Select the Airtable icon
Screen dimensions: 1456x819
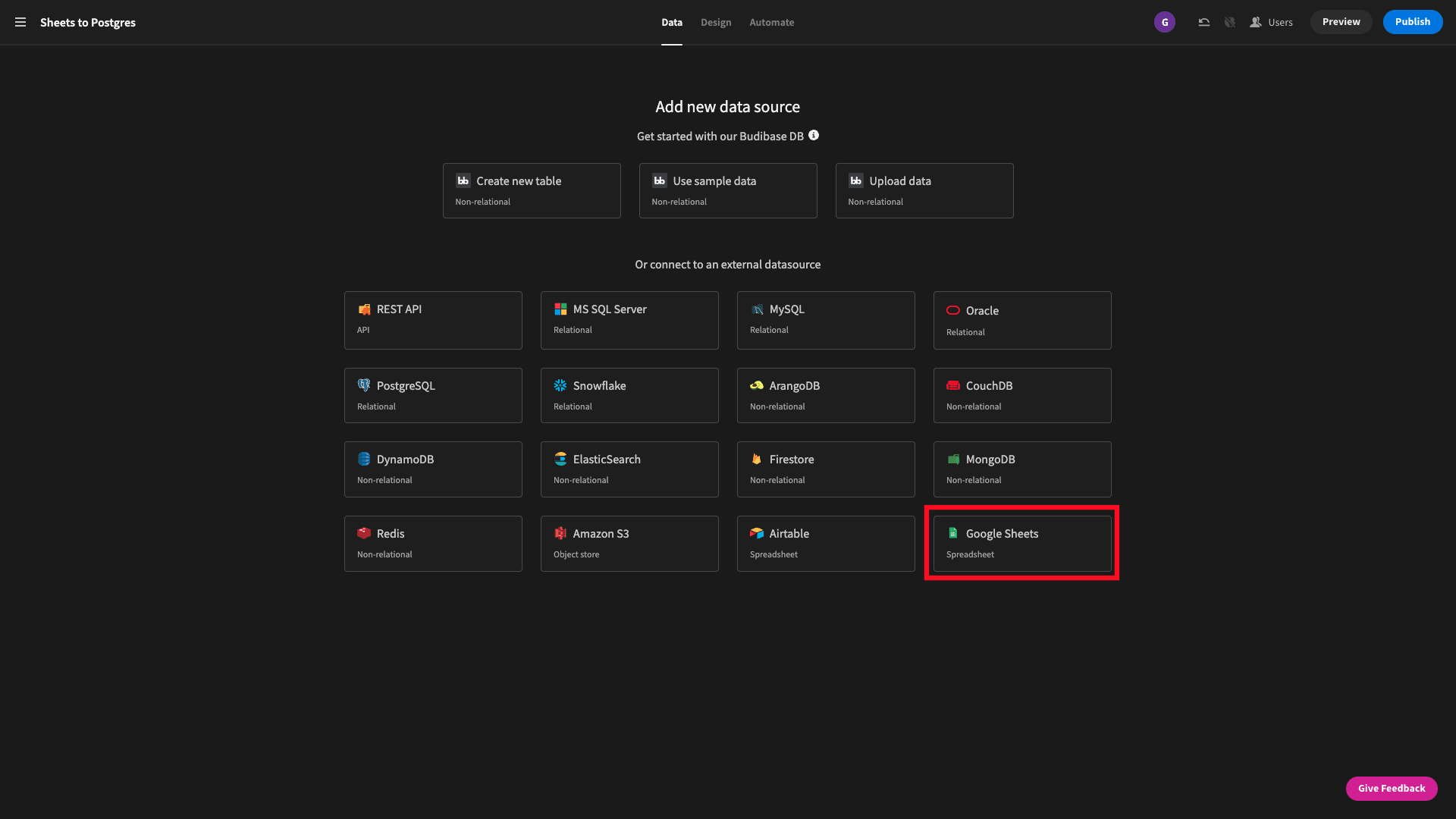coord(757,533)
